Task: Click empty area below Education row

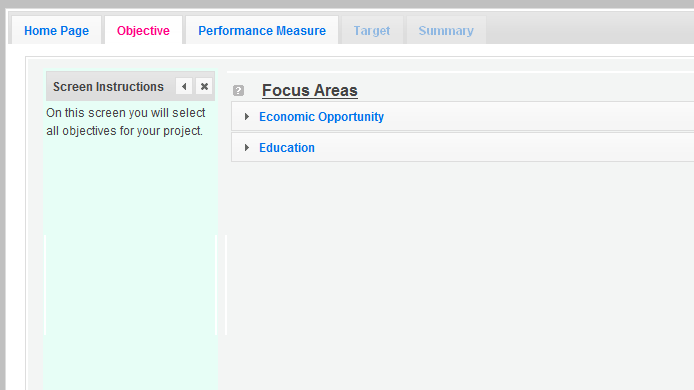Action: point(460,274)
